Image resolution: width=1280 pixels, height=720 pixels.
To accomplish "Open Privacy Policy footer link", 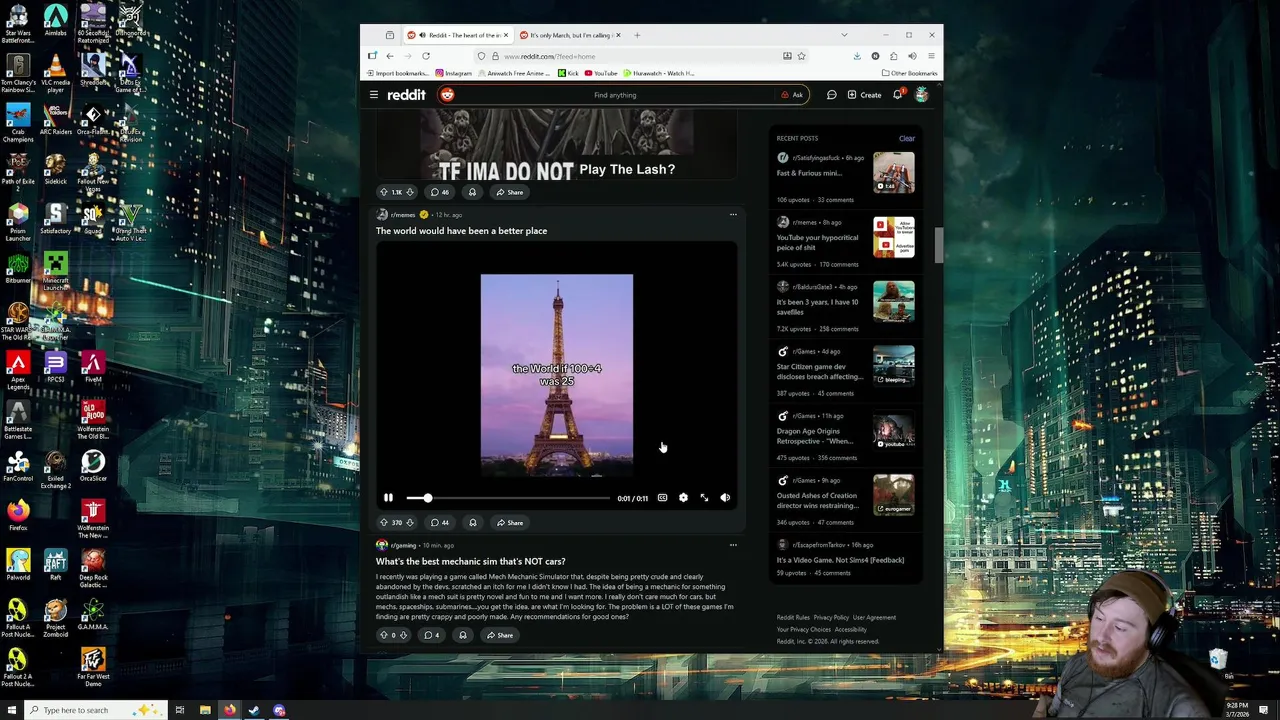I will point(831,617).
